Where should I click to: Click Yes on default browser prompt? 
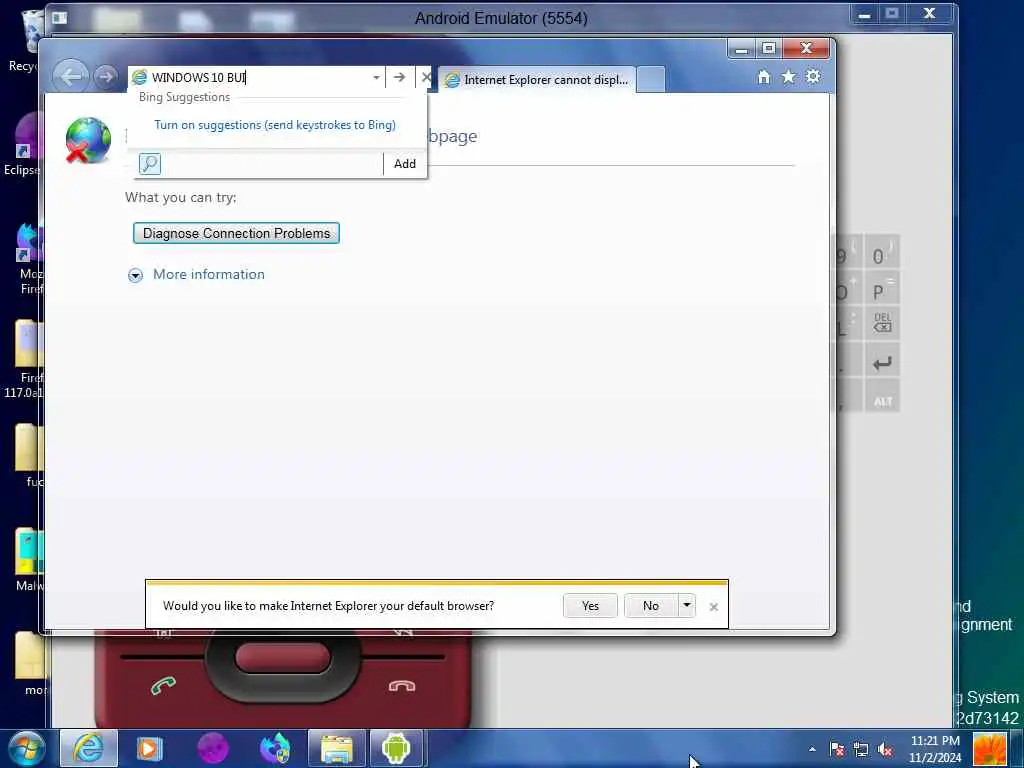click(590, 606)
